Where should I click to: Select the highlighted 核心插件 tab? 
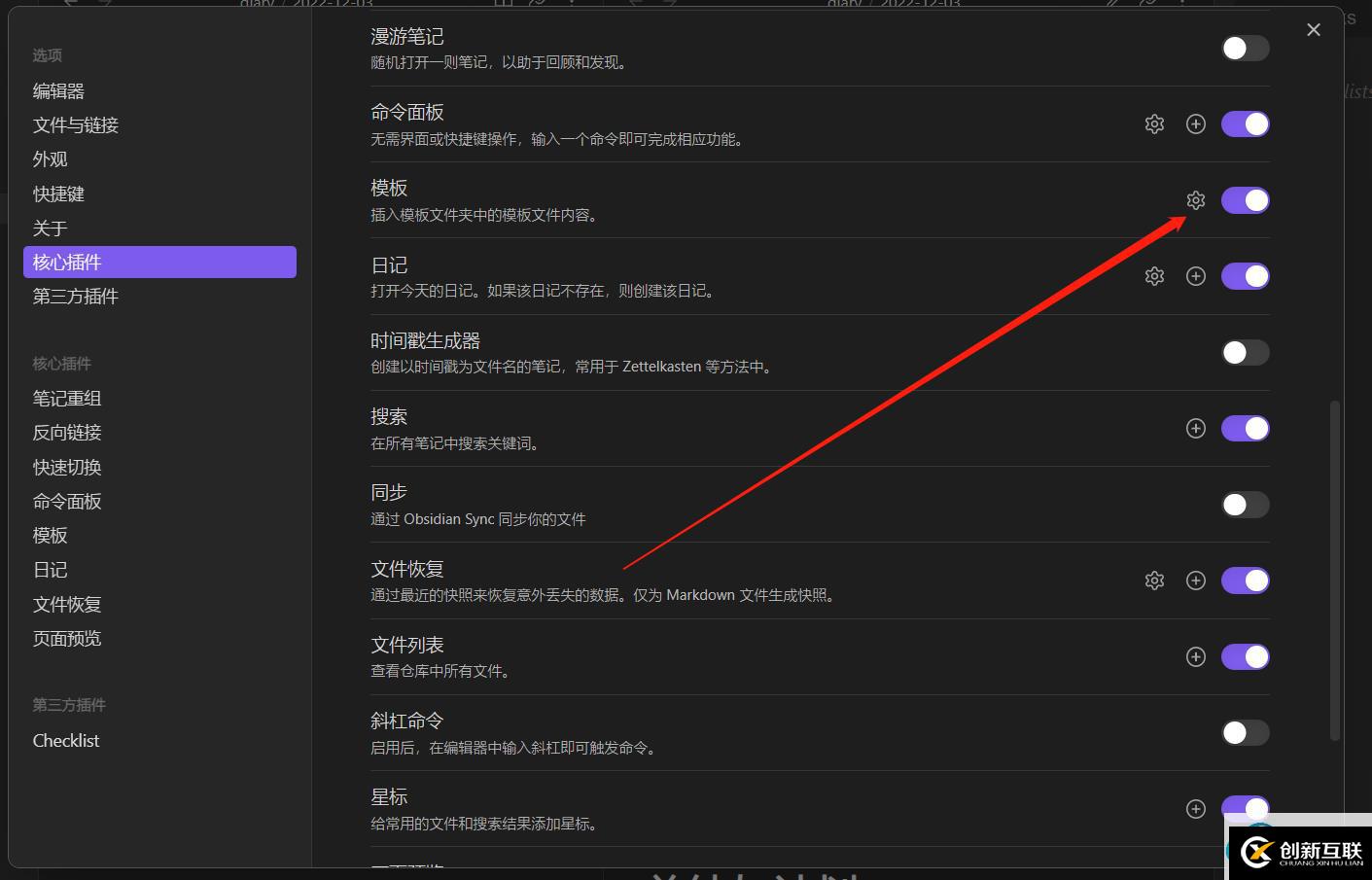(159, 263)
